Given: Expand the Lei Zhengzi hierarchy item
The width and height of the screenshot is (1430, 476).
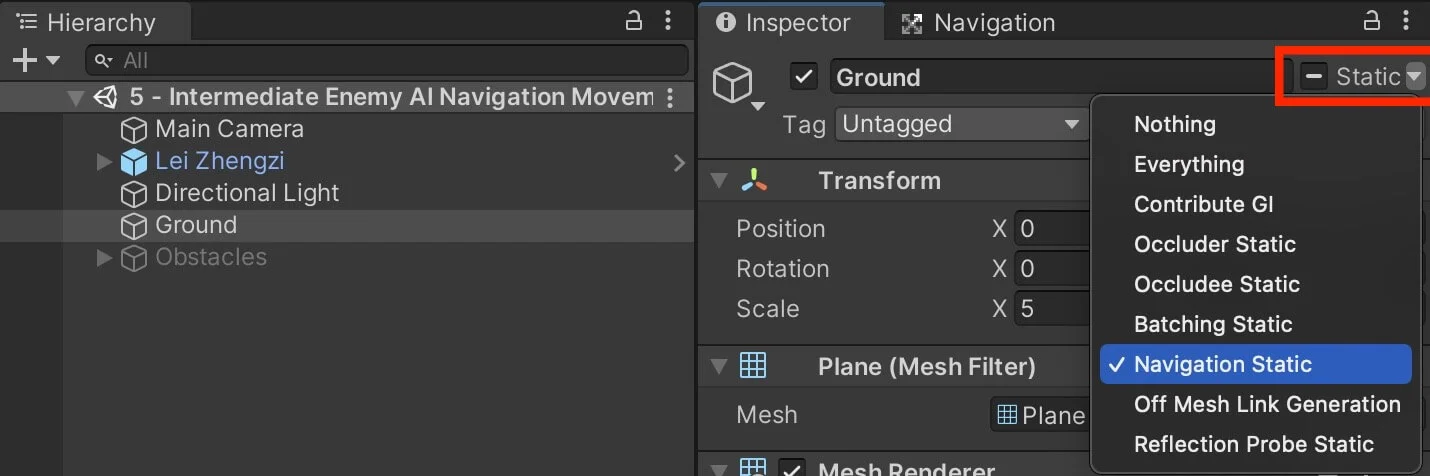Looking at the screenshot, I should point(104,161).
